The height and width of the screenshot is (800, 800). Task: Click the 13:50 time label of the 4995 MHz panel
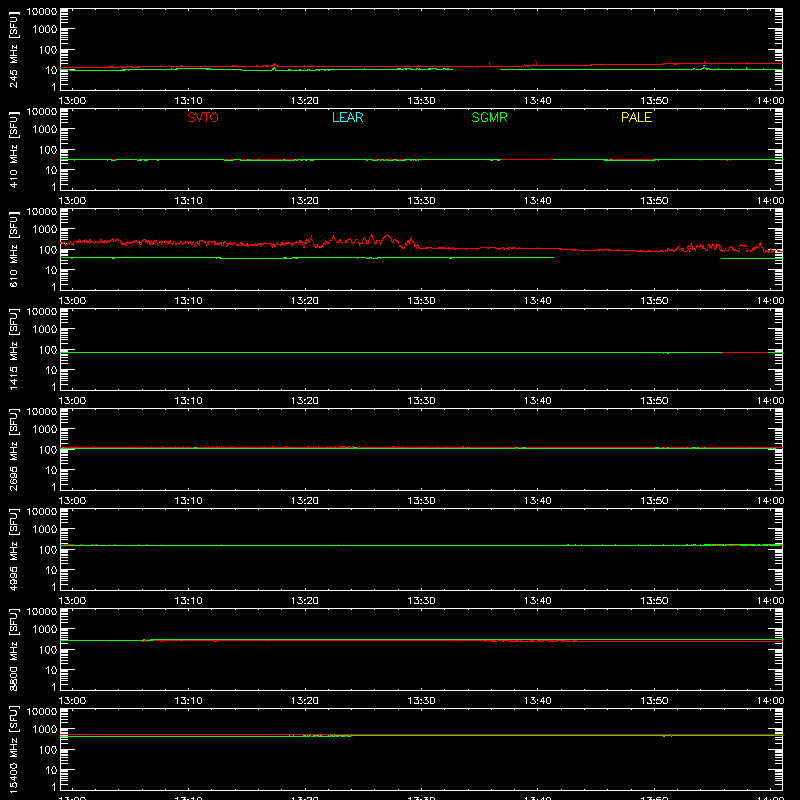pyautogui.click(x=654, y=601)
